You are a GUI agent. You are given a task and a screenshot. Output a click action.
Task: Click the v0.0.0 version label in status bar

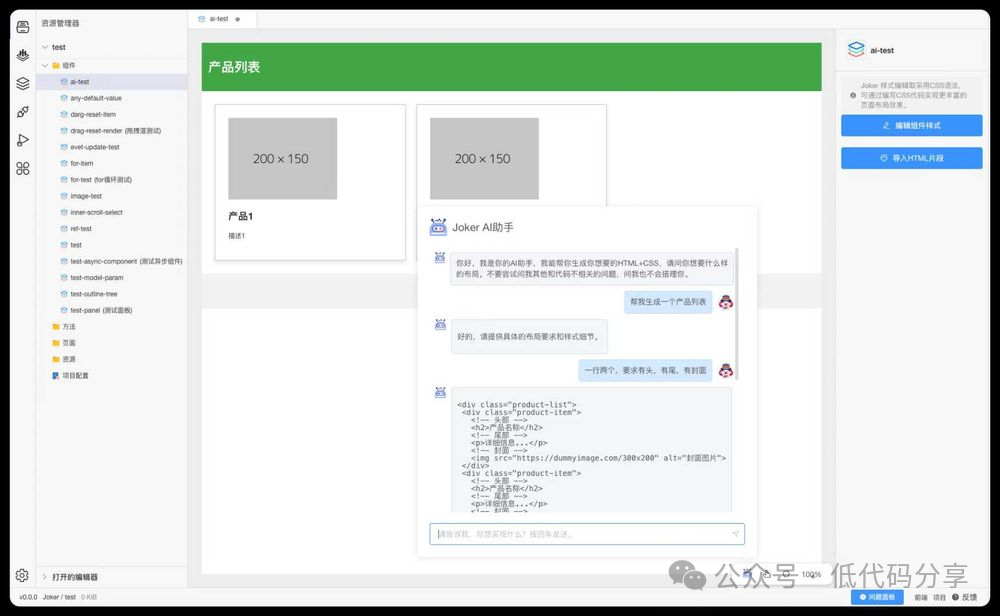tap(28, 598)
